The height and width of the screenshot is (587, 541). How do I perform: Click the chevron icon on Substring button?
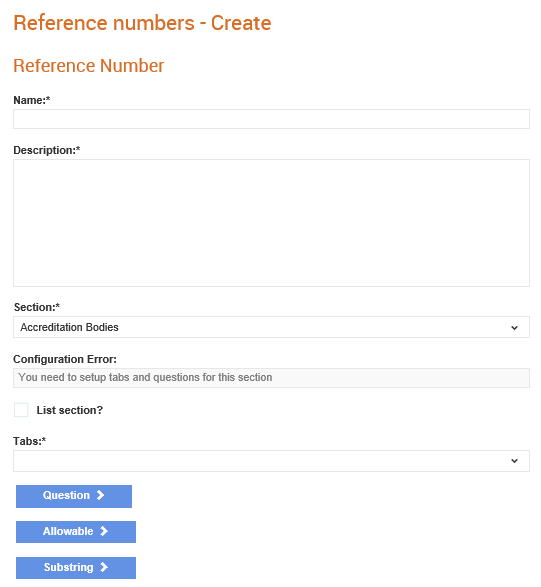(x=104, y=567)
